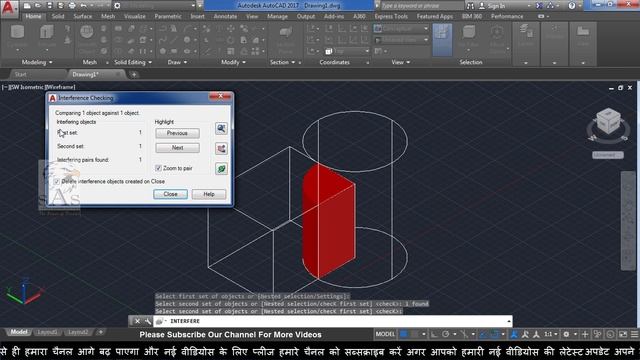The height and width of the screenshot is (360, 640).
Task: Click the Plot printer icon
Action: click(x=72, y=6)
